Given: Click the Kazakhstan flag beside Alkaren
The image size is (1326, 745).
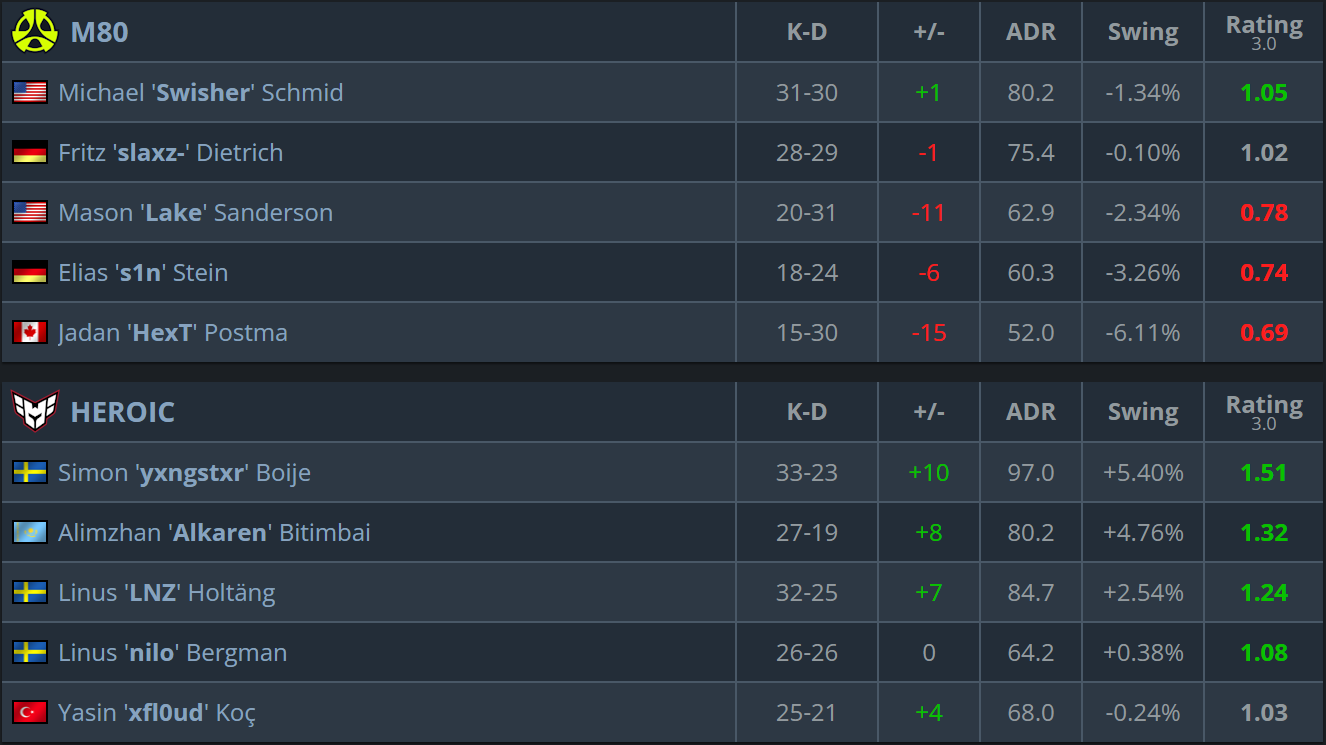Looking at the screenshot, I should tap(30, 532).
